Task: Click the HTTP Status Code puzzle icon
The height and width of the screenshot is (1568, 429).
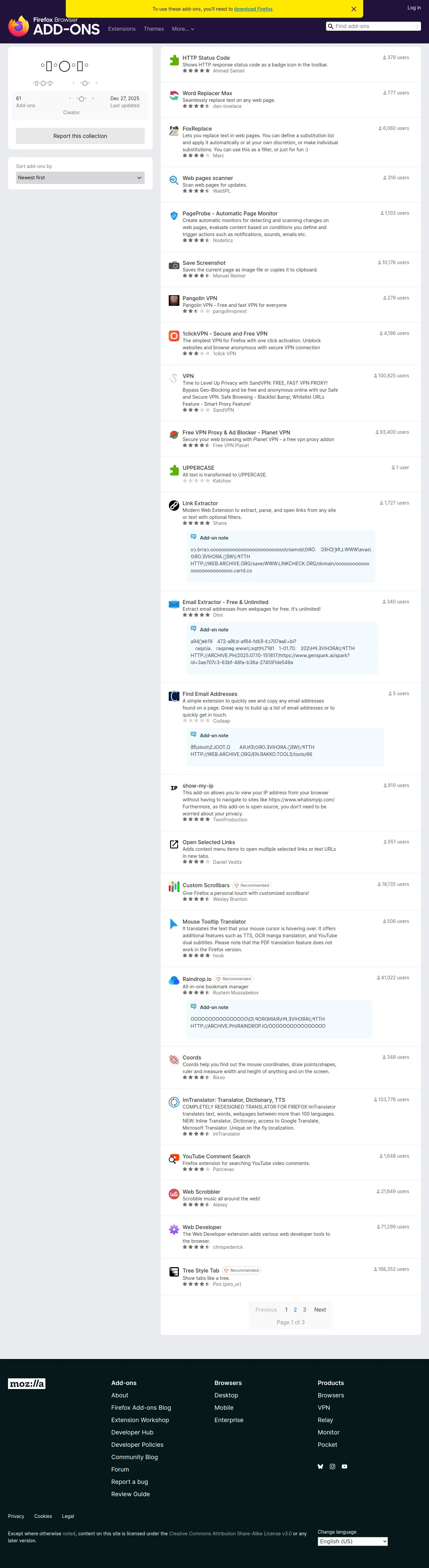Action: click(174, 60)
